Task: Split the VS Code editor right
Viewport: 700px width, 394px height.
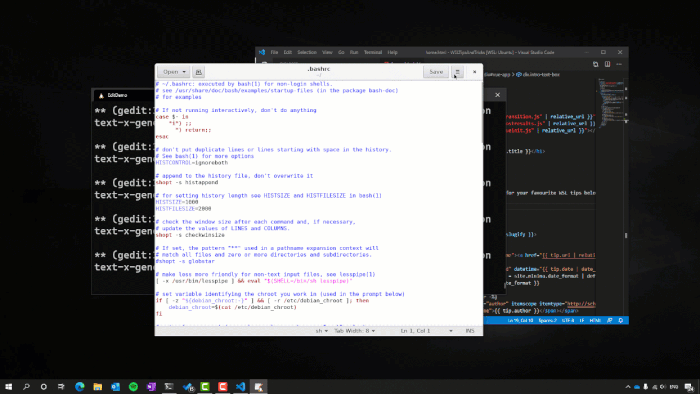Action: click(x=608, y=64)
